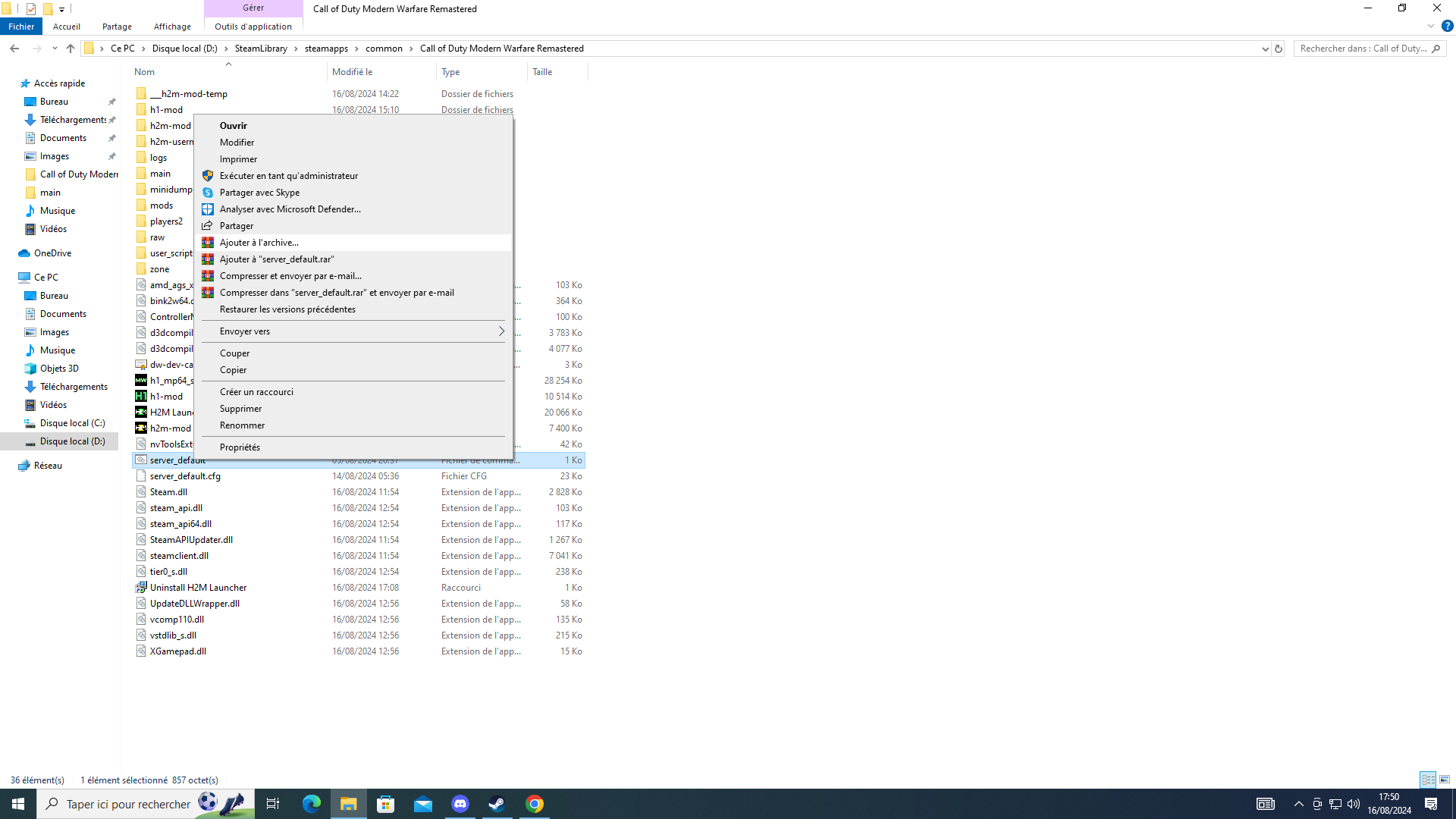Open Quick Access Toolbar customize dropdown
The image size is (1456, 819).
62,9
